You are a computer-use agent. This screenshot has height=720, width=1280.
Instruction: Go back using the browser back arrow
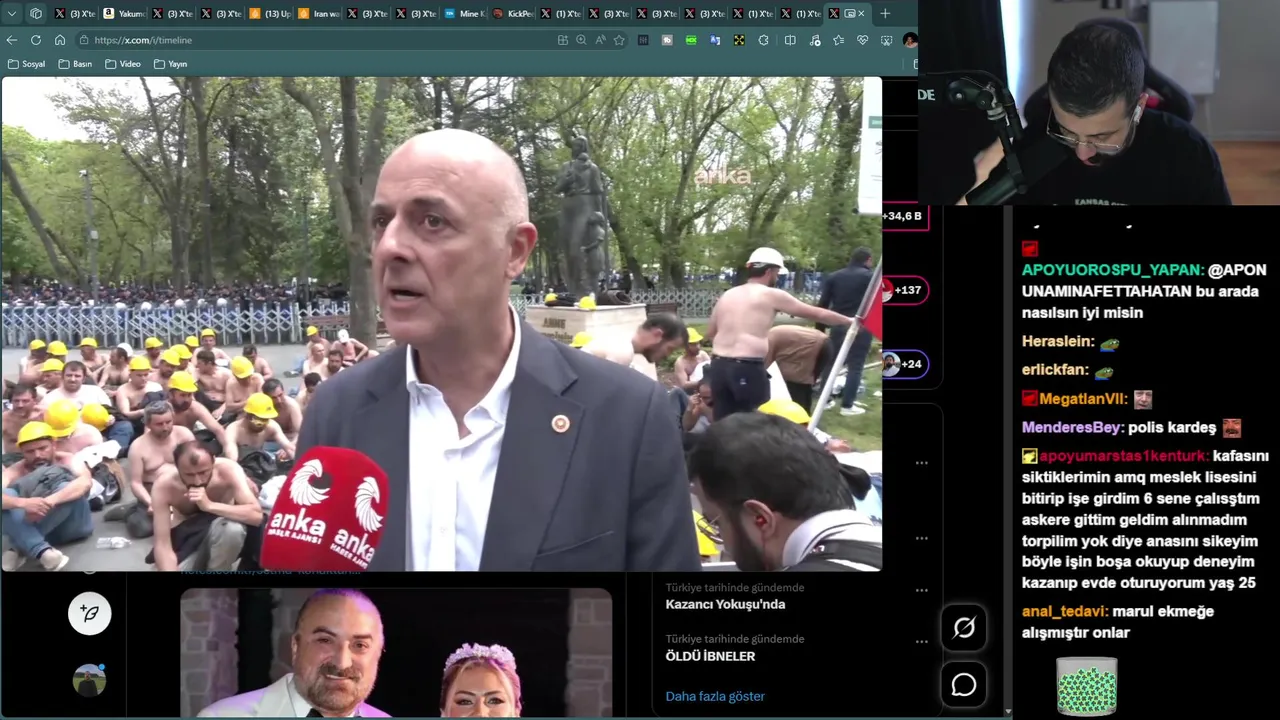[12, 40]
